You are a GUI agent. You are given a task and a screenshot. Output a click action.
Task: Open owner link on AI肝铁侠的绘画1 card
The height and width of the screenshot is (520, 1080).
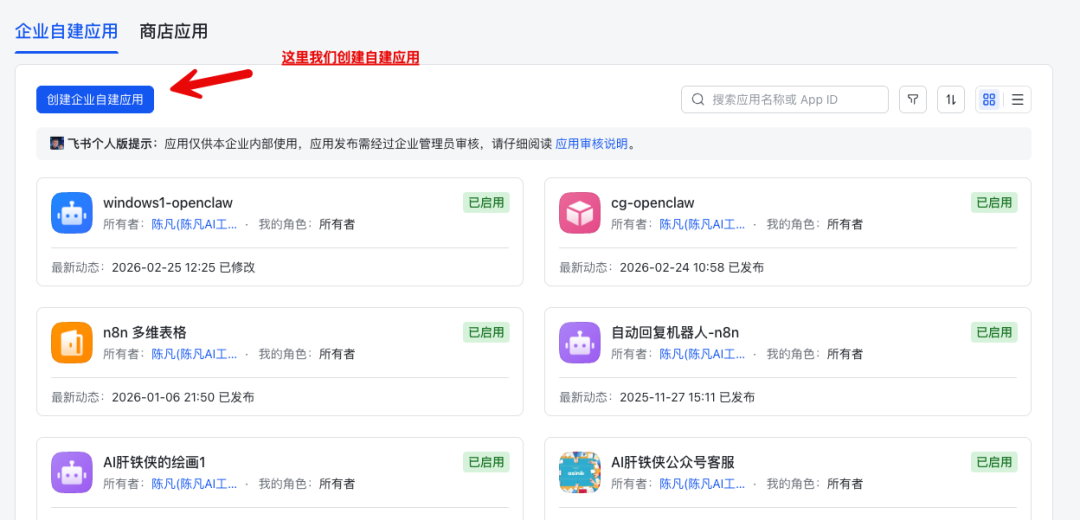194,483
